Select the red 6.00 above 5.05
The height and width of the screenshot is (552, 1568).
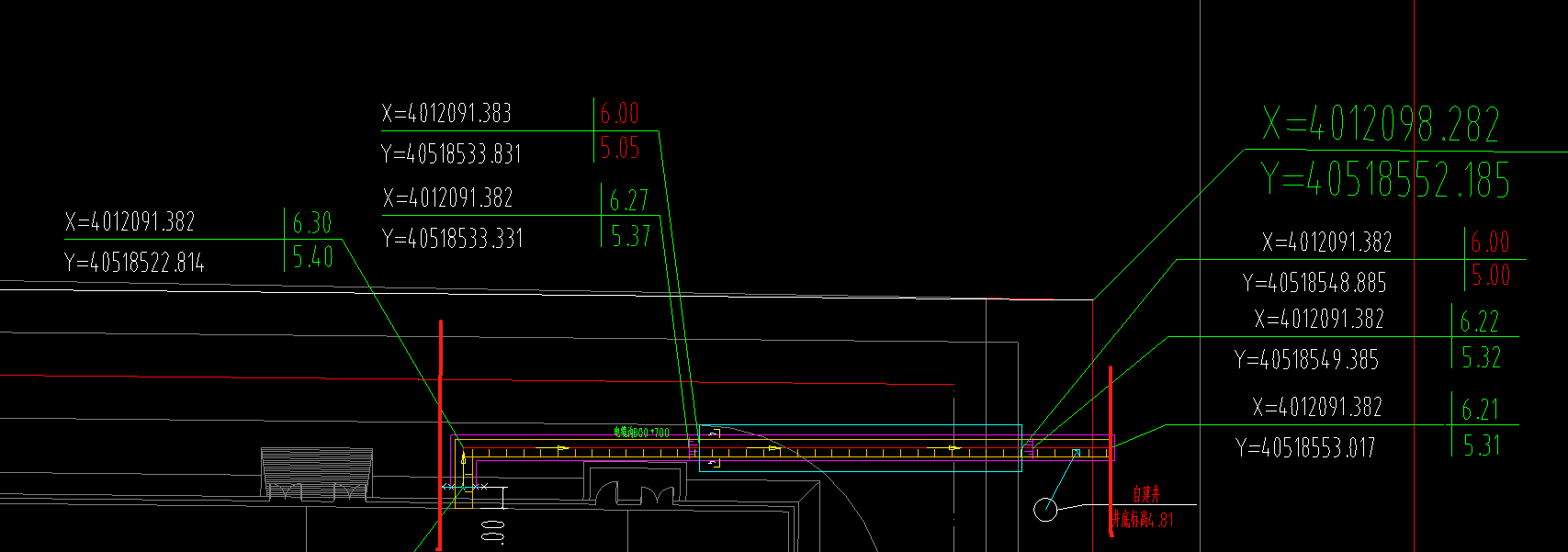pyautogui.click(x=620, y=113)
